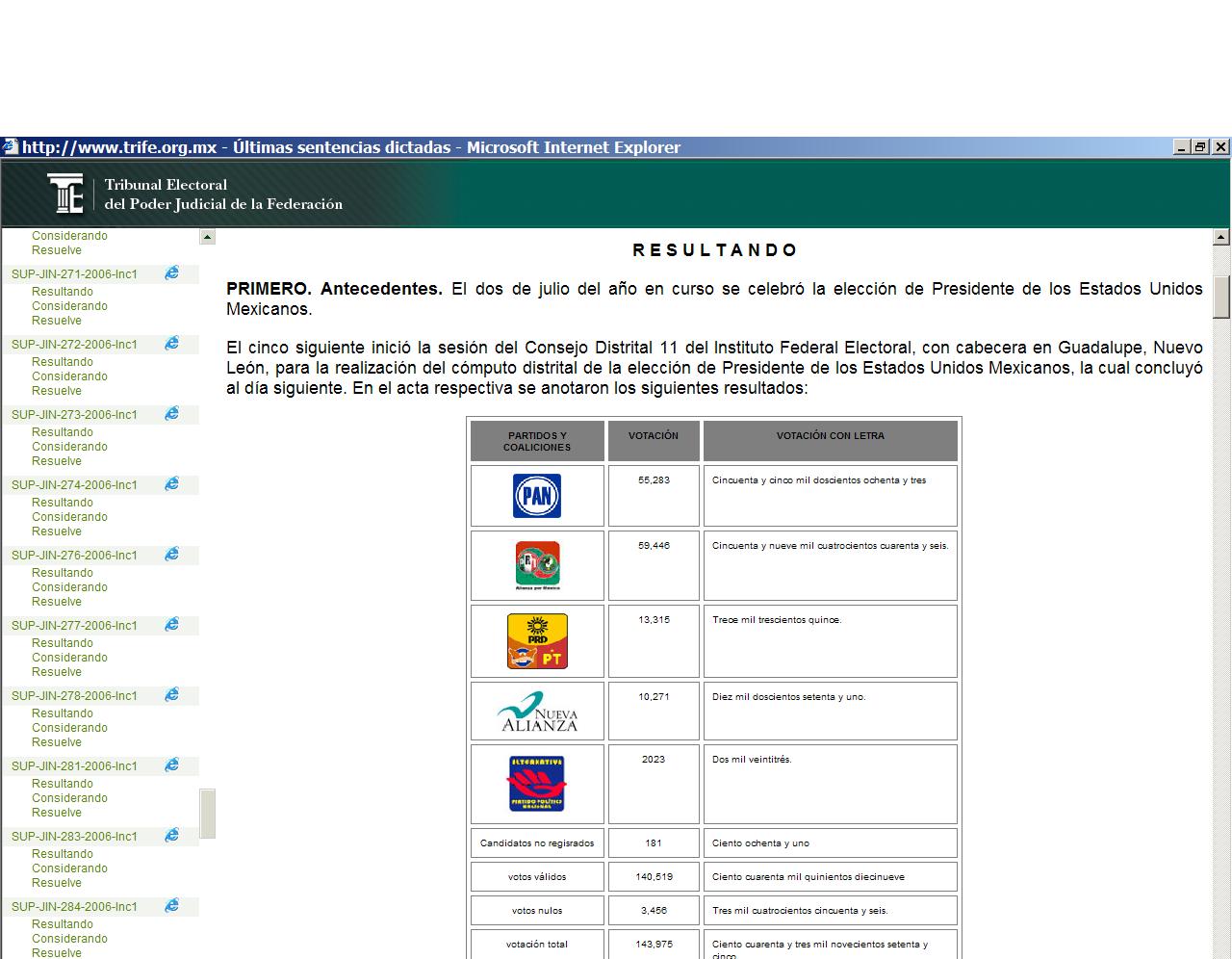Click the Nueva Alianza vote count 10,271
This screenshot has width=1232, height=959.
(x=654, y=697)
